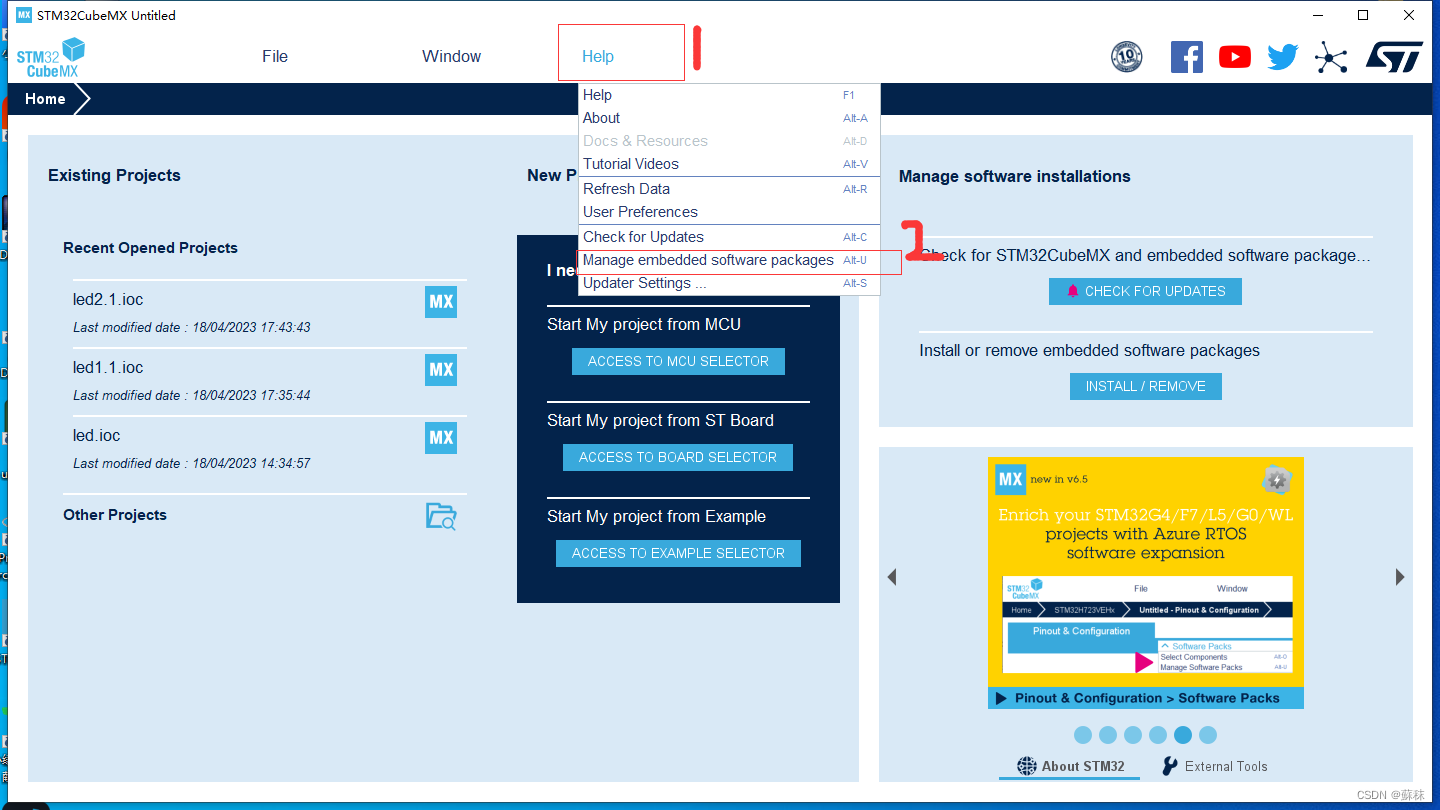
Task: Go to Home breadcrumb
Action: coord(45,99)
